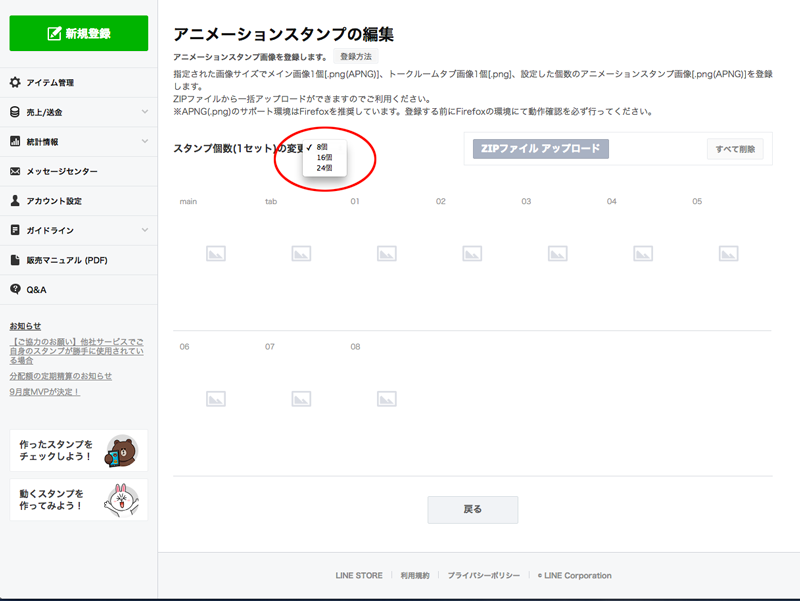Image resolution: width=800 pixels, height=601 pixels.
Task: Click the 戻る button
Action: pos(473,510)
